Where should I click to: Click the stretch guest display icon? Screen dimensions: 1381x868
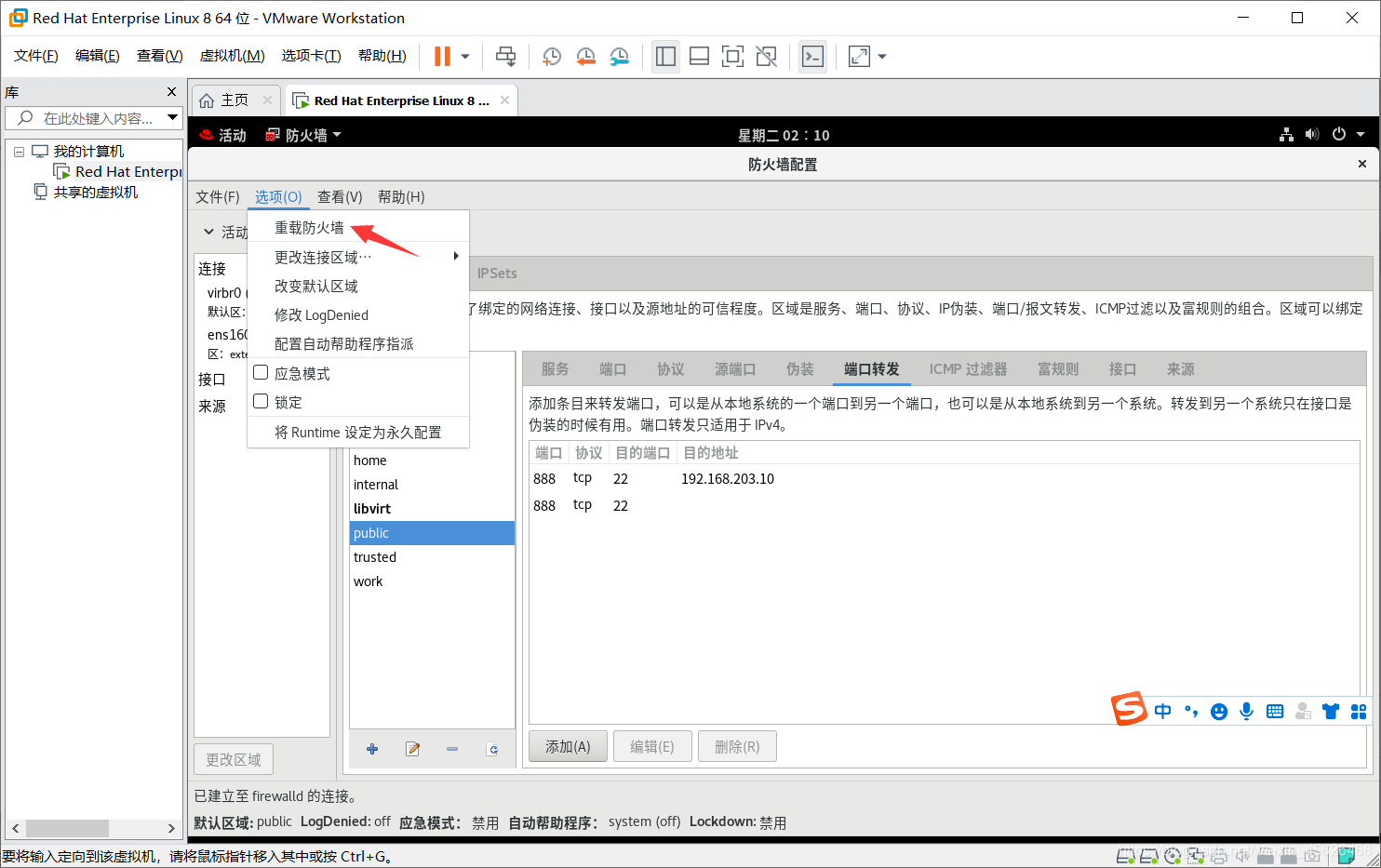pos(860,57)
